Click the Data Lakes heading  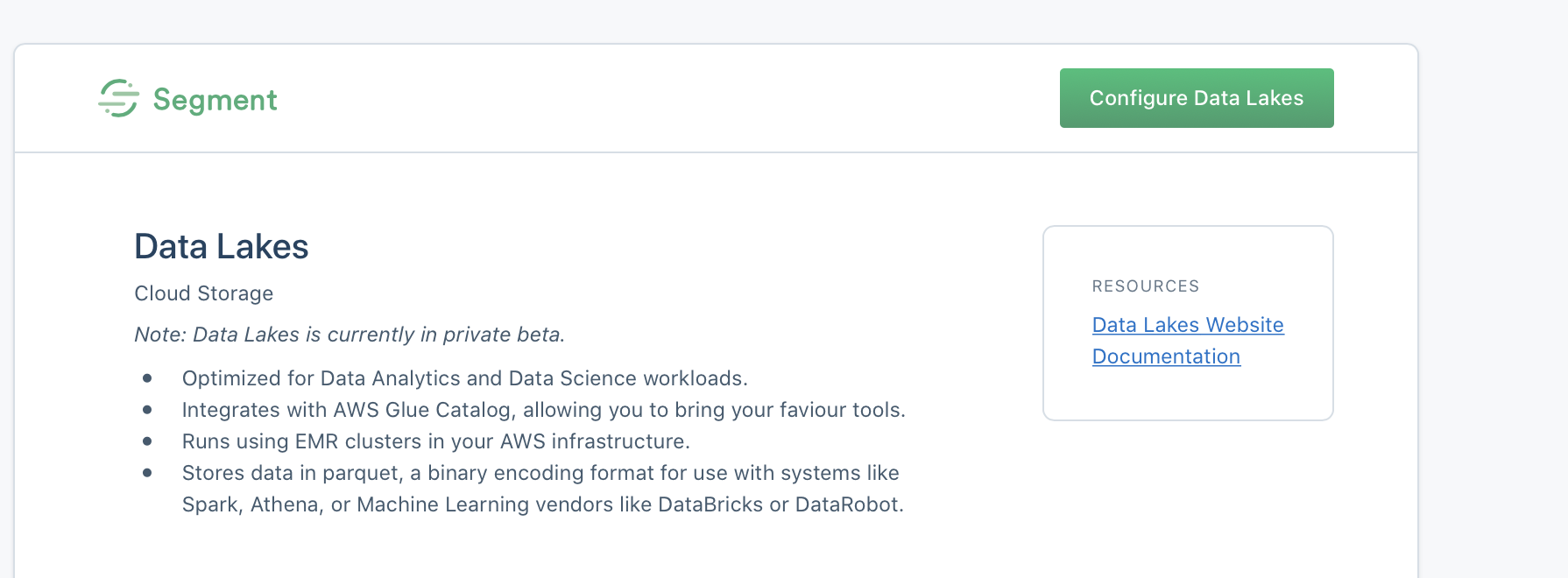(x=221, y=247)
